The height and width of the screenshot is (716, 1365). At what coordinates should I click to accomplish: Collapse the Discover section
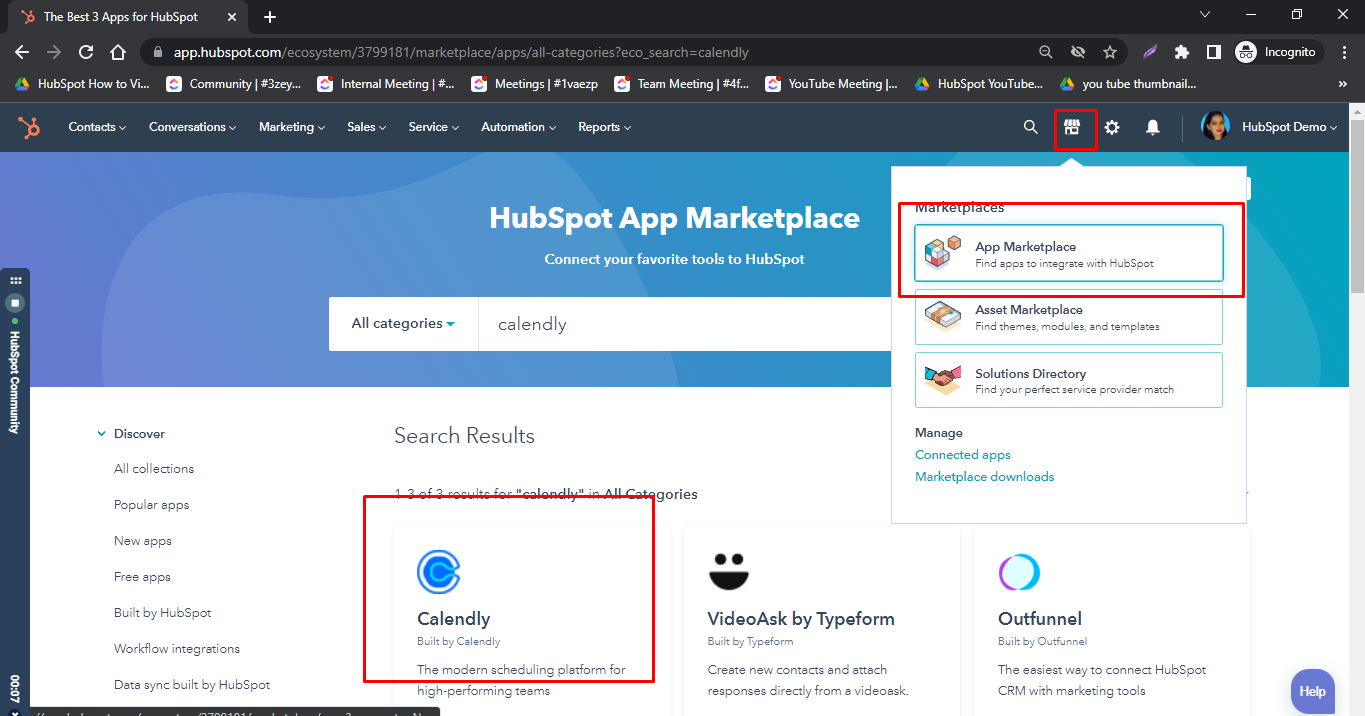pos(102,434)
